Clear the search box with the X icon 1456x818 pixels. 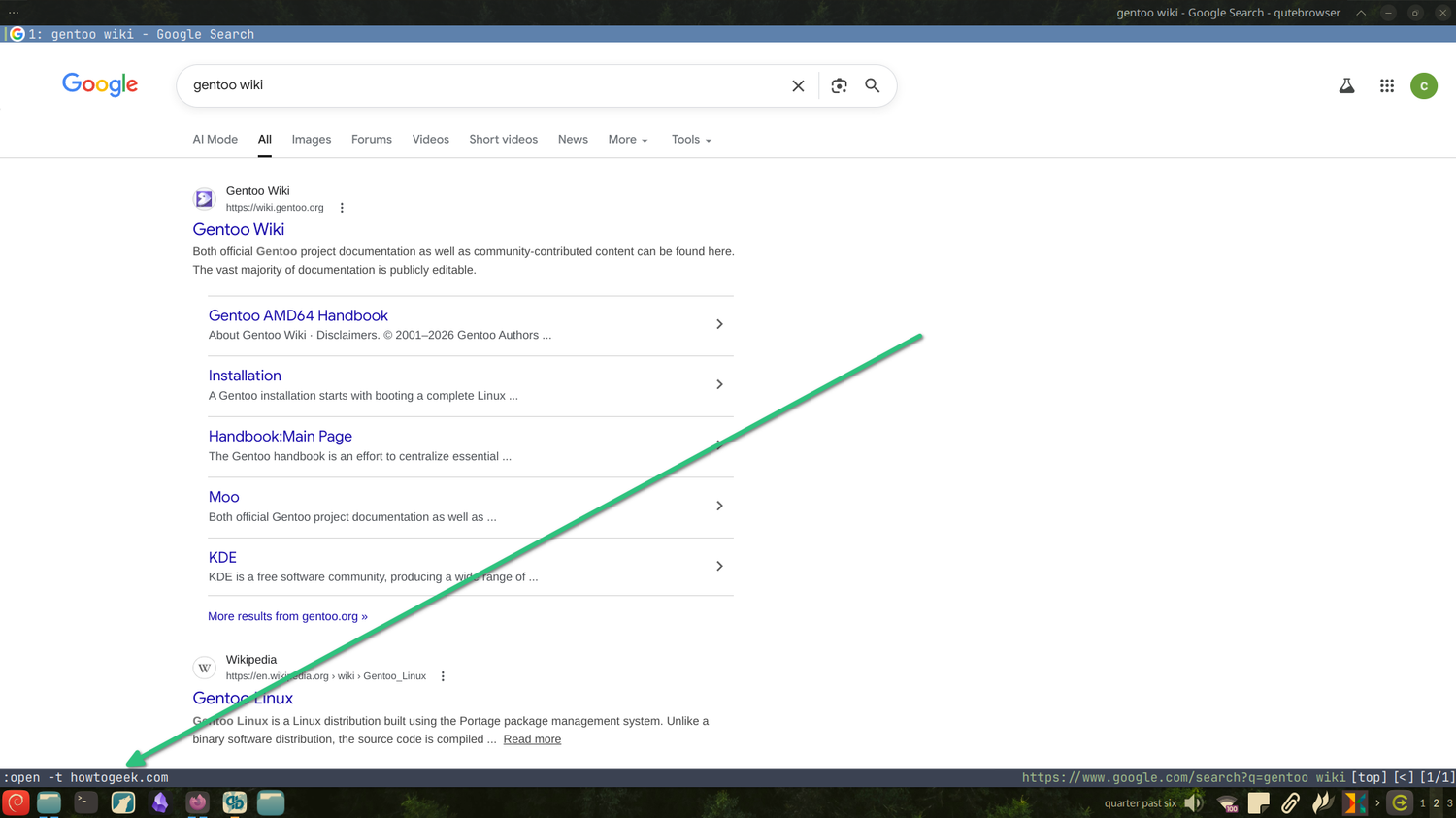[x=798, y=85]
